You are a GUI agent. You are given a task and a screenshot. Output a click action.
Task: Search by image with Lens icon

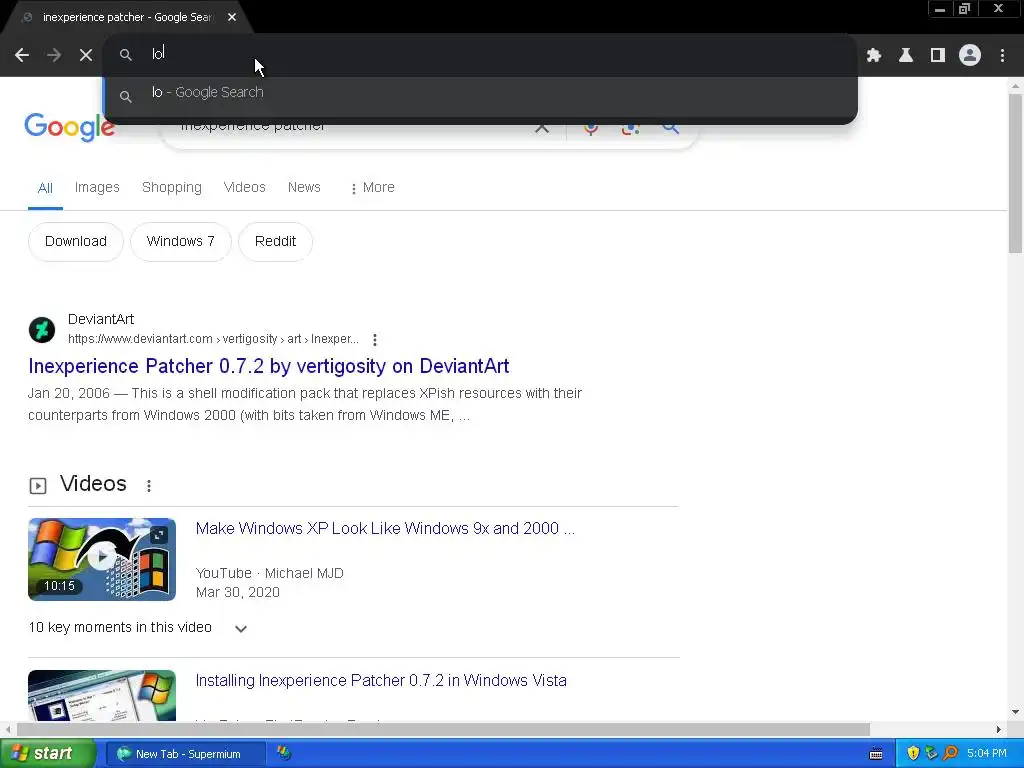(630, 128)
